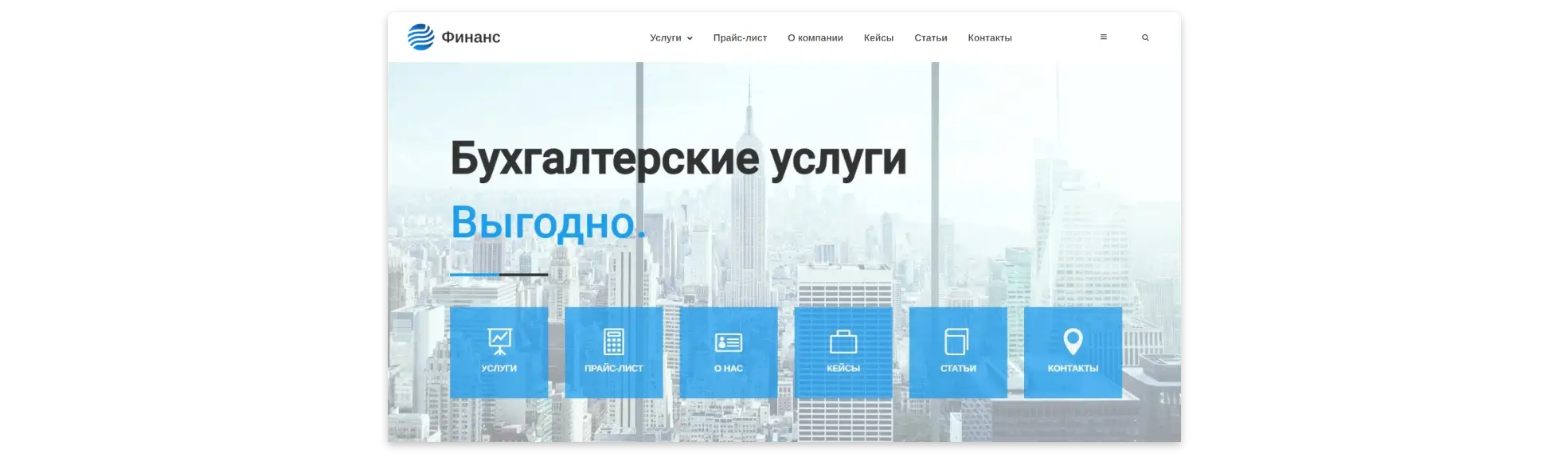Open the Кейсы tile with the briefcase icon
Screen dimensions: 1568x457
click(x=843, y=353)
